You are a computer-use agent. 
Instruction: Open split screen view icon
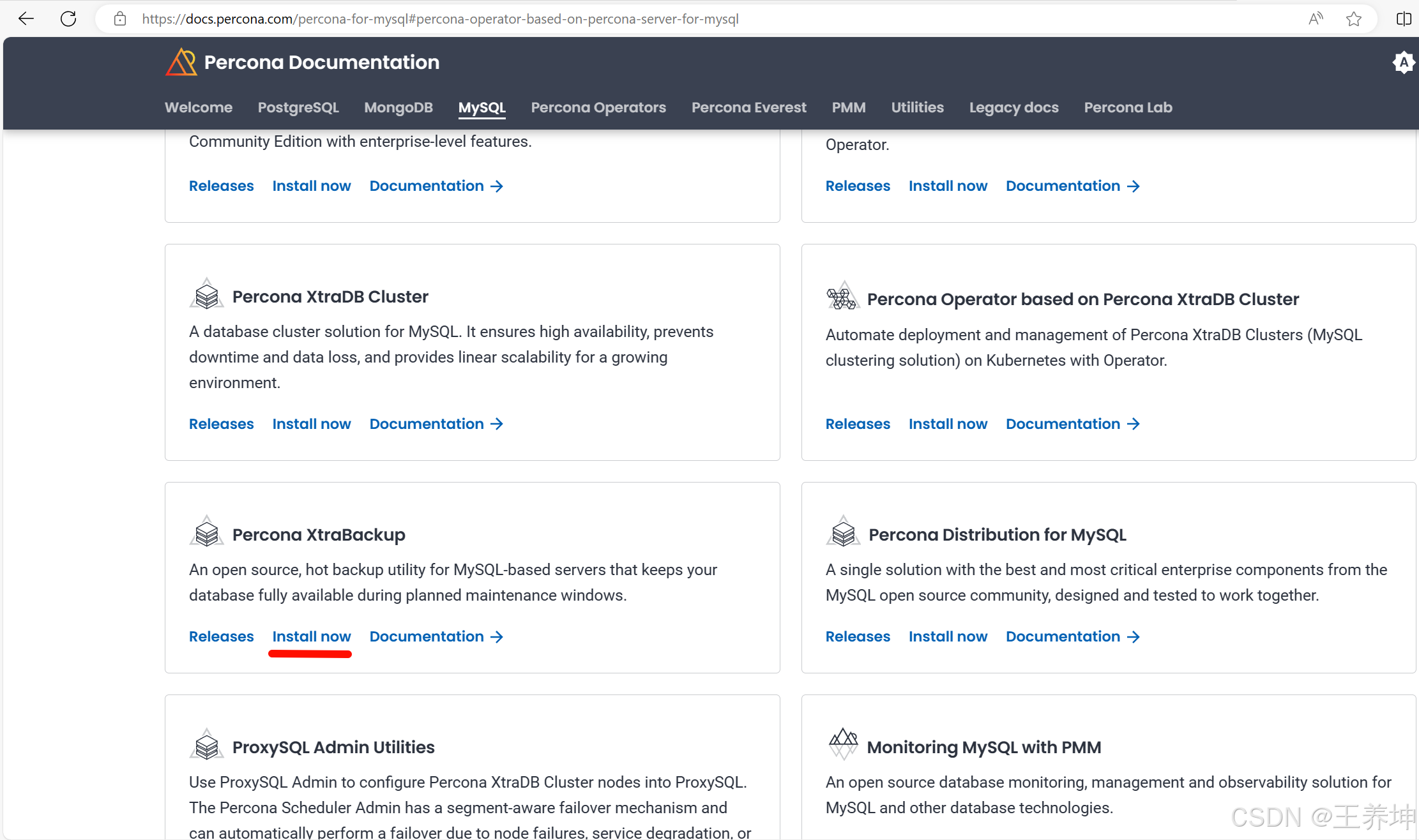1403,19
